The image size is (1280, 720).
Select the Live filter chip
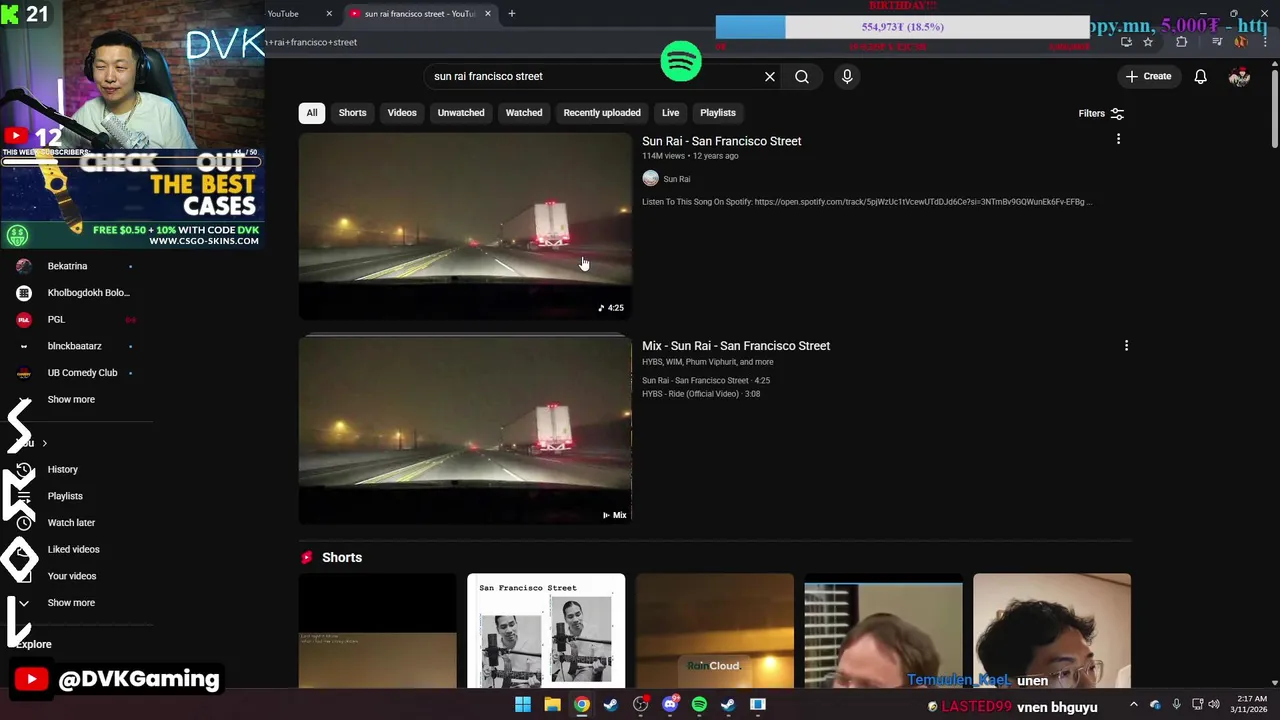670,113
